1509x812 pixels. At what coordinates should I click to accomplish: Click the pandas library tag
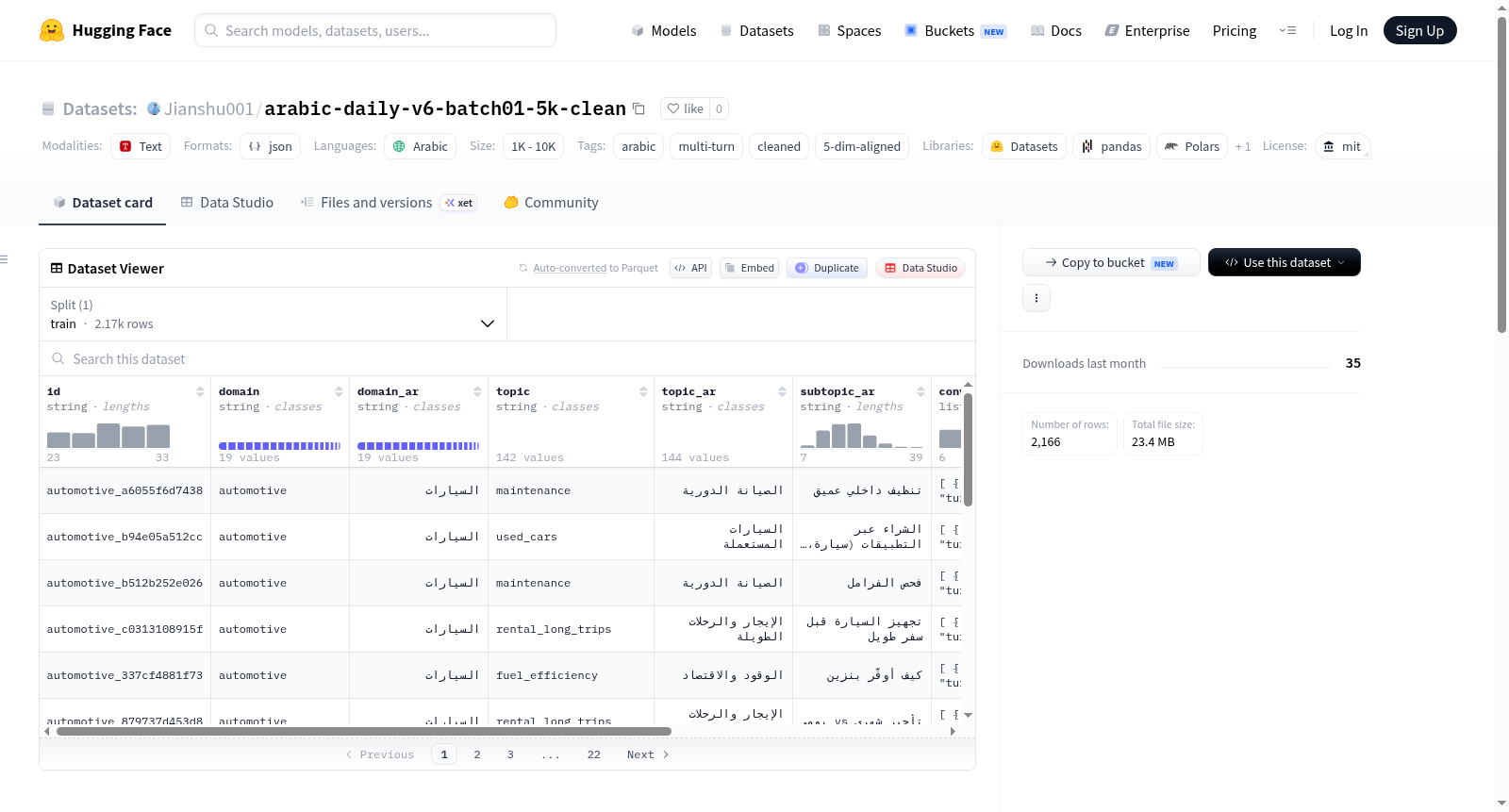coord(1111,146)
